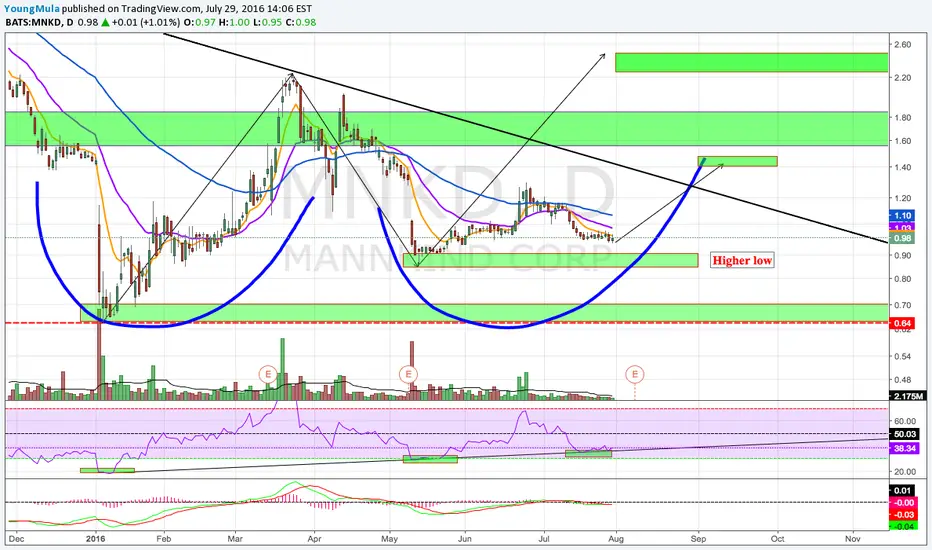This screenshot has height=550, width=932.
Task: Click the purple 38.34 RSI value label
Action: point(904,448)
